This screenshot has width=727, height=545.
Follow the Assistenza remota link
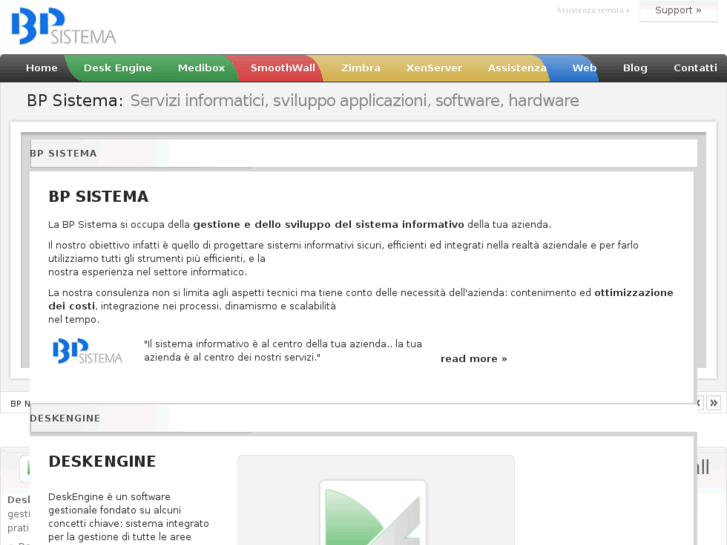[592, 10]
